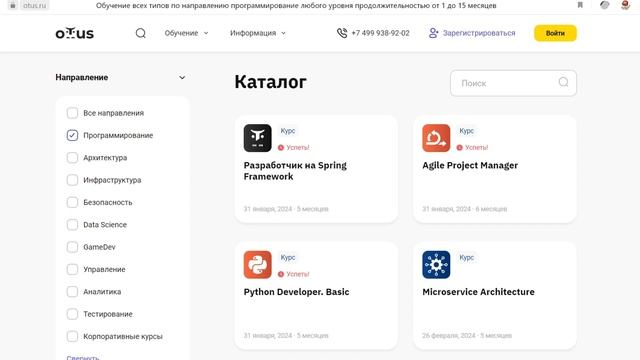Click the browser bookmark icon
The width and height of the screenshot is (640, 360).
click(x=580, y=5)
